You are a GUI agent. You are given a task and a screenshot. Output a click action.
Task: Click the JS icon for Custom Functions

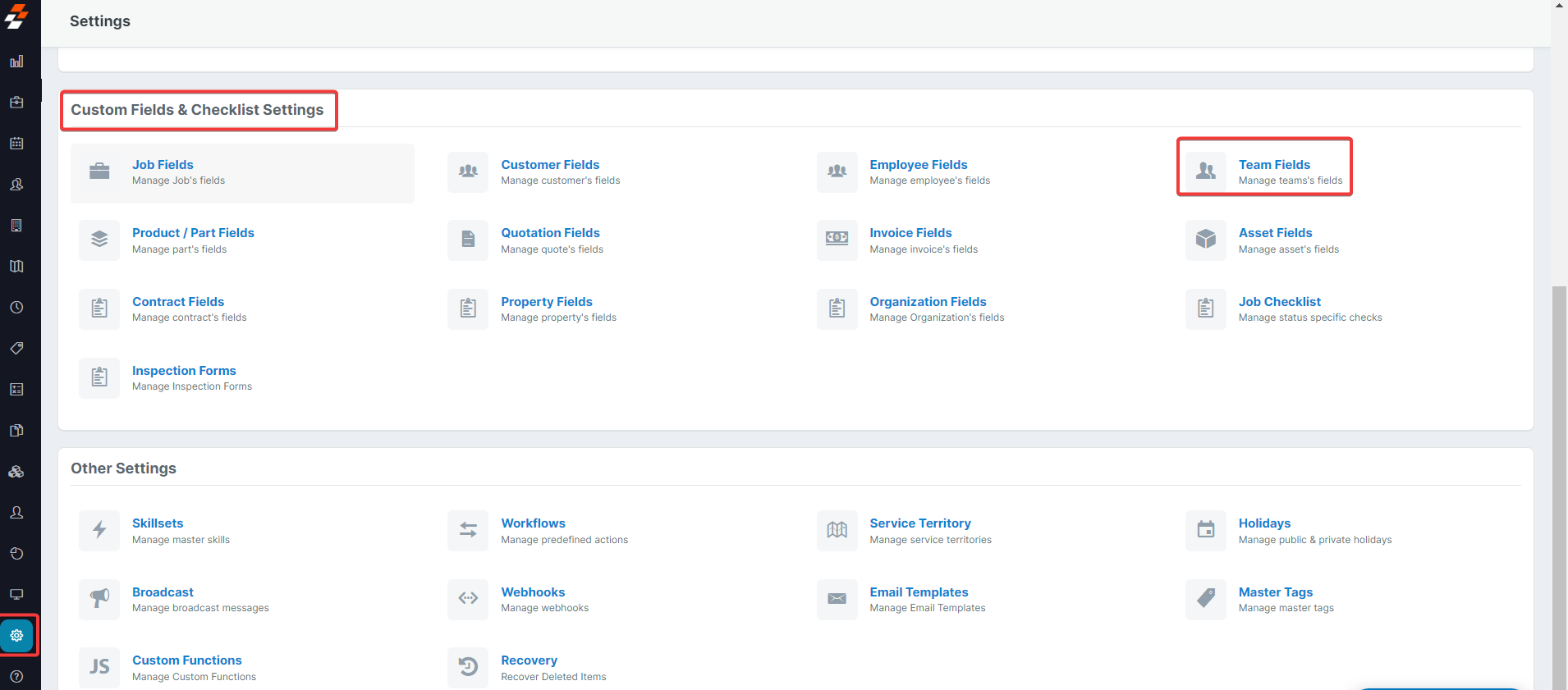click(99, 667)
